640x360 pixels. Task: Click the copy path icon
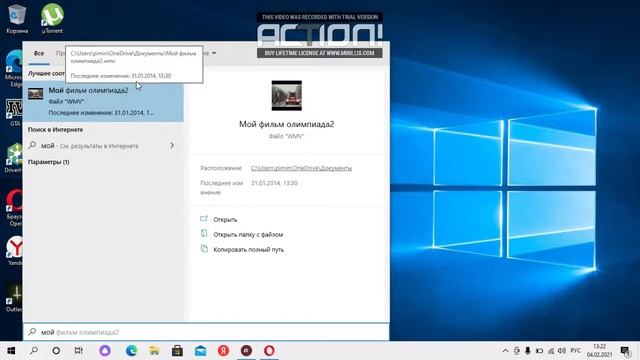tap(204, 249)
